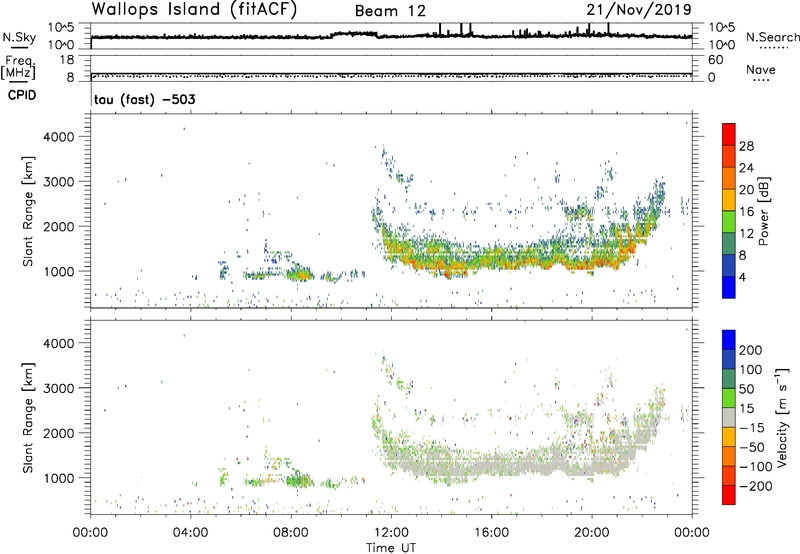This screenshot has width=800, height=554.
Task: Click the 'Time UT' axis label
Action: pyautogui.click(x=391, y=548)
